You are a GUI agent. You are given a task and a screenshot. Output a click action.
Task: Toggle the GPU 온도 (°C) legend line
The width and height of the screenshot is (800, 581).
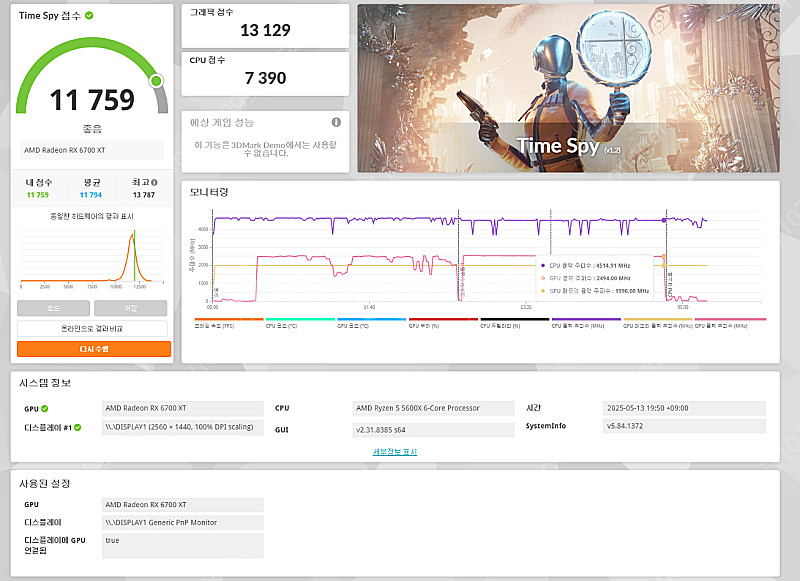point(371,323)
